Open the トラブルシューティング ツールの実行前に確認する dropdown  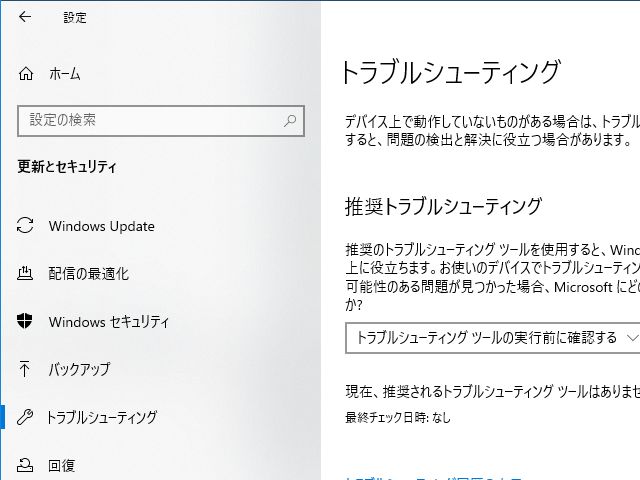(x=485, y=338)
